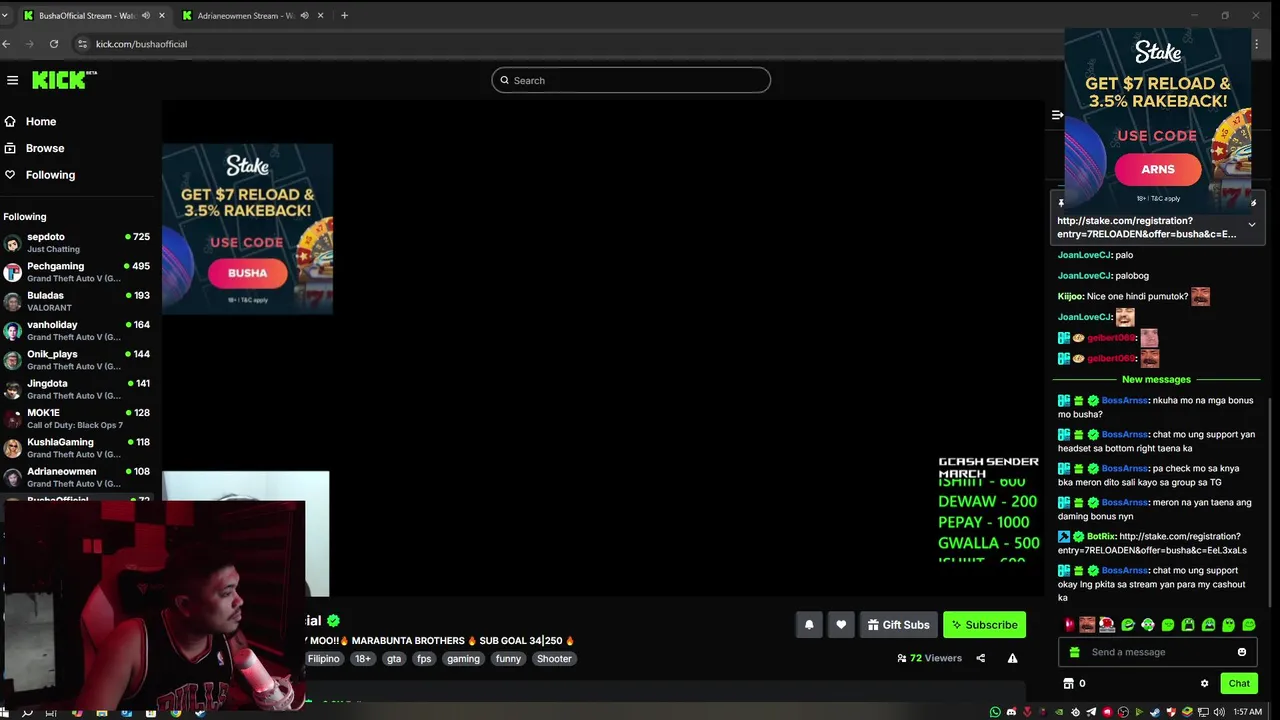Viewport: 1280px width, 720px height.
Task: Select the Shooter tag
Action: [x=554, y=659]
